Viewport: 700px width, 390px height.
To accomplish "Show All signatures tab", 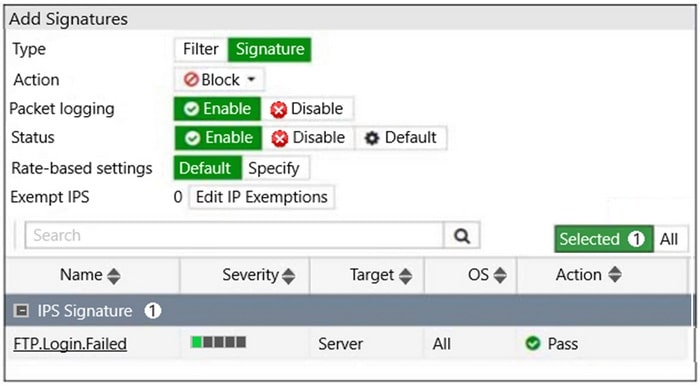I will [x=669, y=239].
